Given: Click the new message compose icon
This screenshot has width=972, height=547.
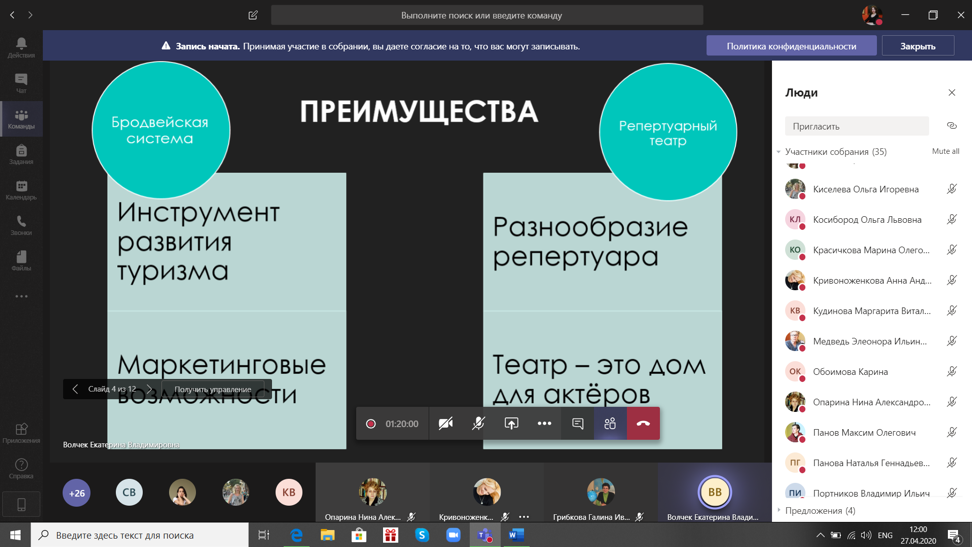Looking at the screenshot, I should (x=253, y=15).
